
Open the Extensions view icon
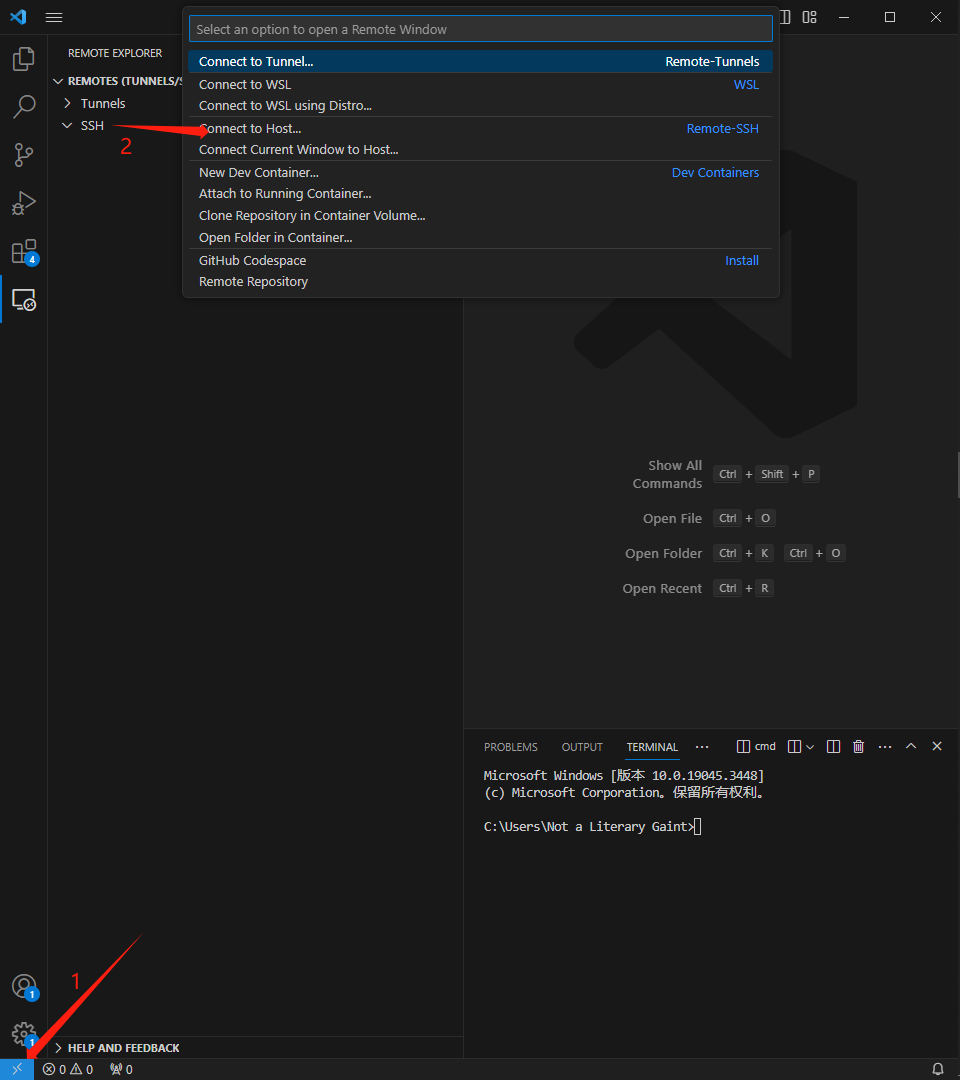tap(23, 251)
